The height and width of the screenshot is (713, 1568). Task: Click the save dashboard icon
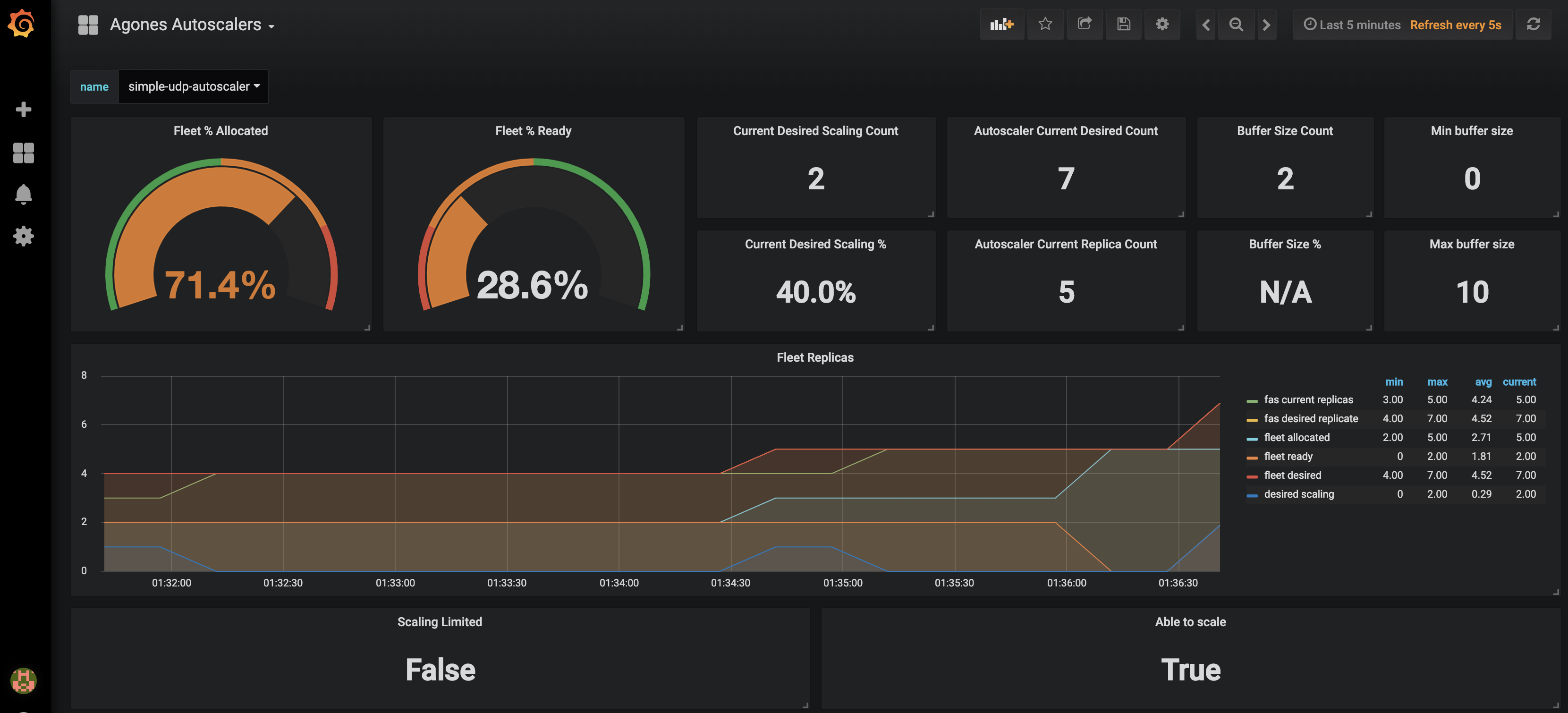1122,23
